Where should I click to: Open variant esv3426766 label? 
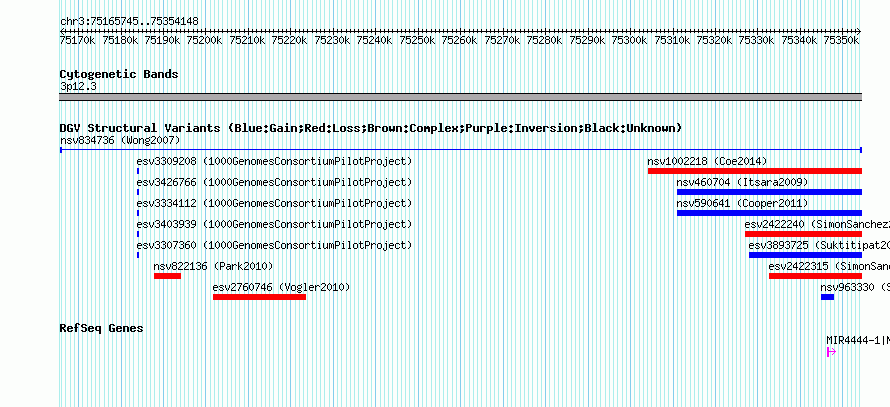(274, 182)
